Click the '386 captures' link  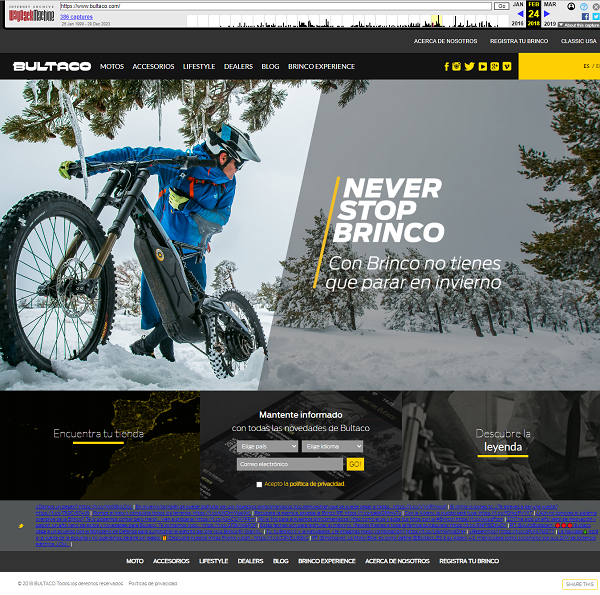pos(78,17)
